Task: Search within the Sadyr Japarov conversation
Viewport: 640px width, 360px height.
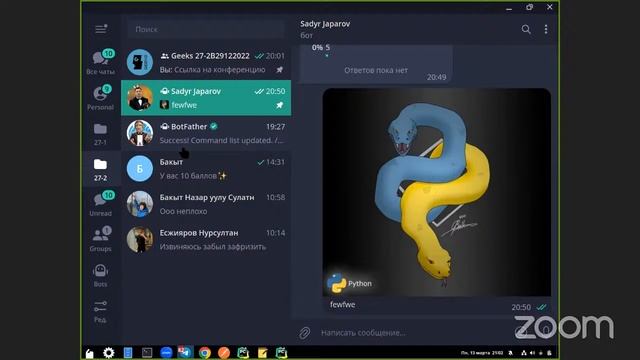Action: (x=526, y=29)
